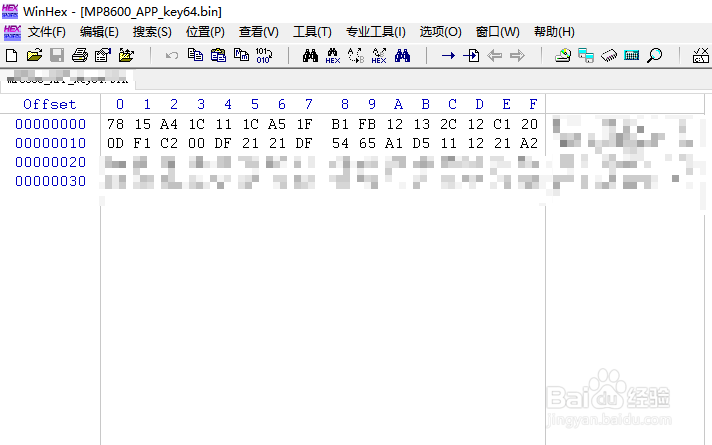Image resolution: width=712 pixels, height=445 pixels.
Task: Click the checkmark-and-X options icon at toolbar end
Action: [x=701, y=55]
